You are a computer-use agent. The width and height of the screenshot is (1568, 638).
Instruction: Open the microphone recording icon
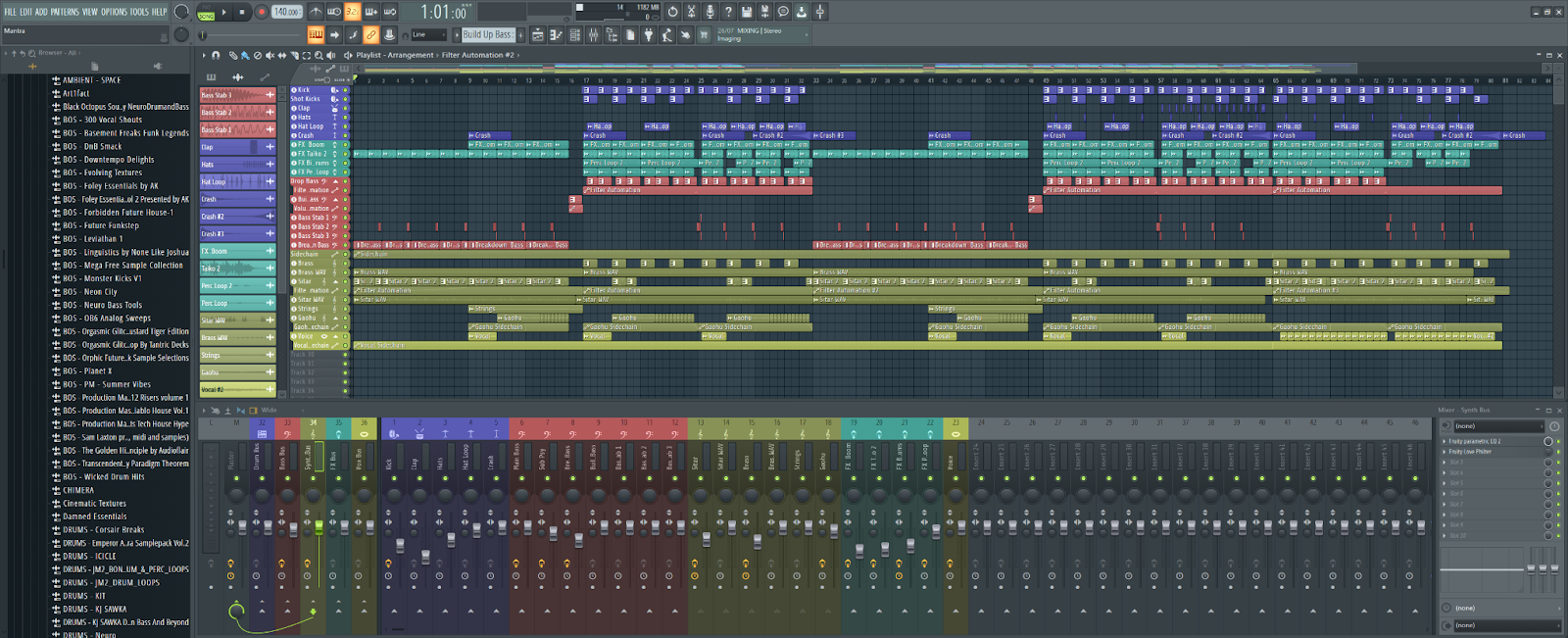(710, 12)
